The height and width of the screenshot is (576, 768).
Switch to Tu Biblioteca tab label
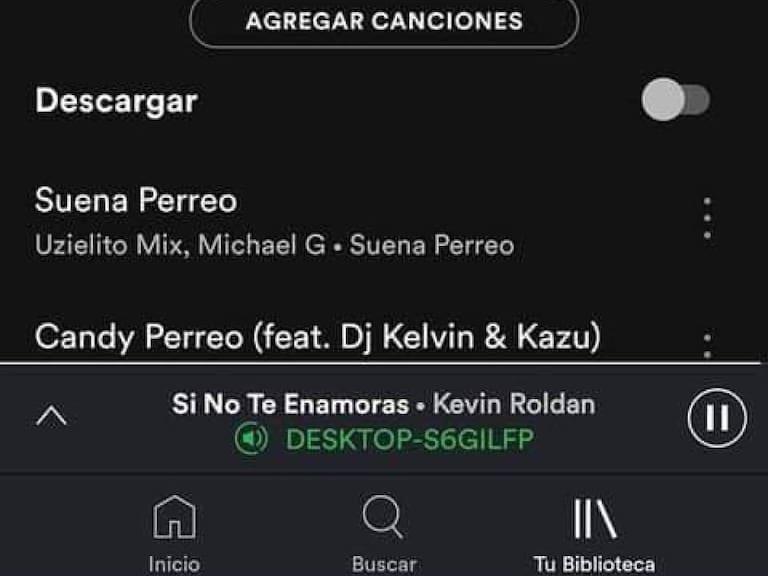point(594,564)
